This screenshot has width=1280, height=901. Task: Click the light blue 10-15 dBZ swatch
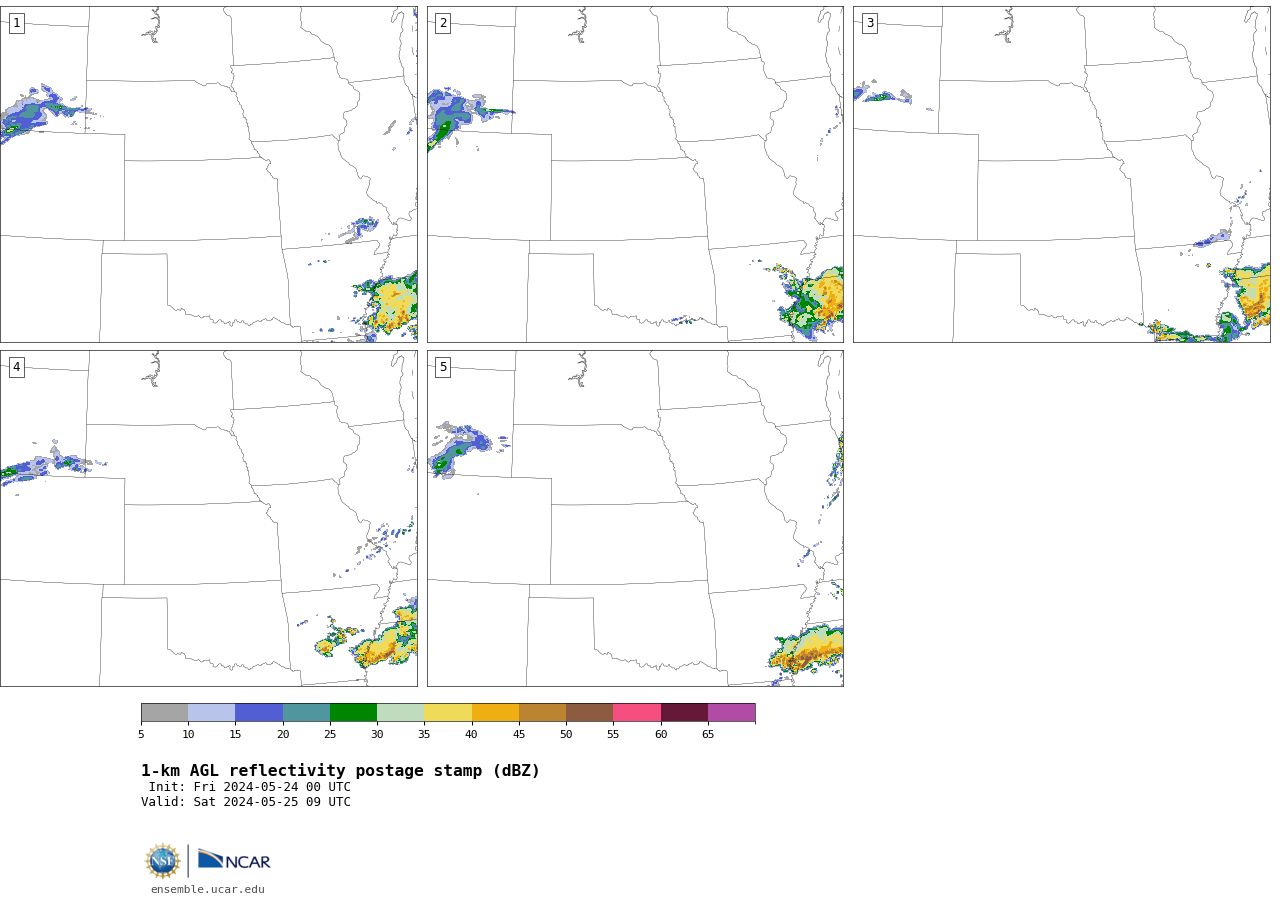[212, 713]
